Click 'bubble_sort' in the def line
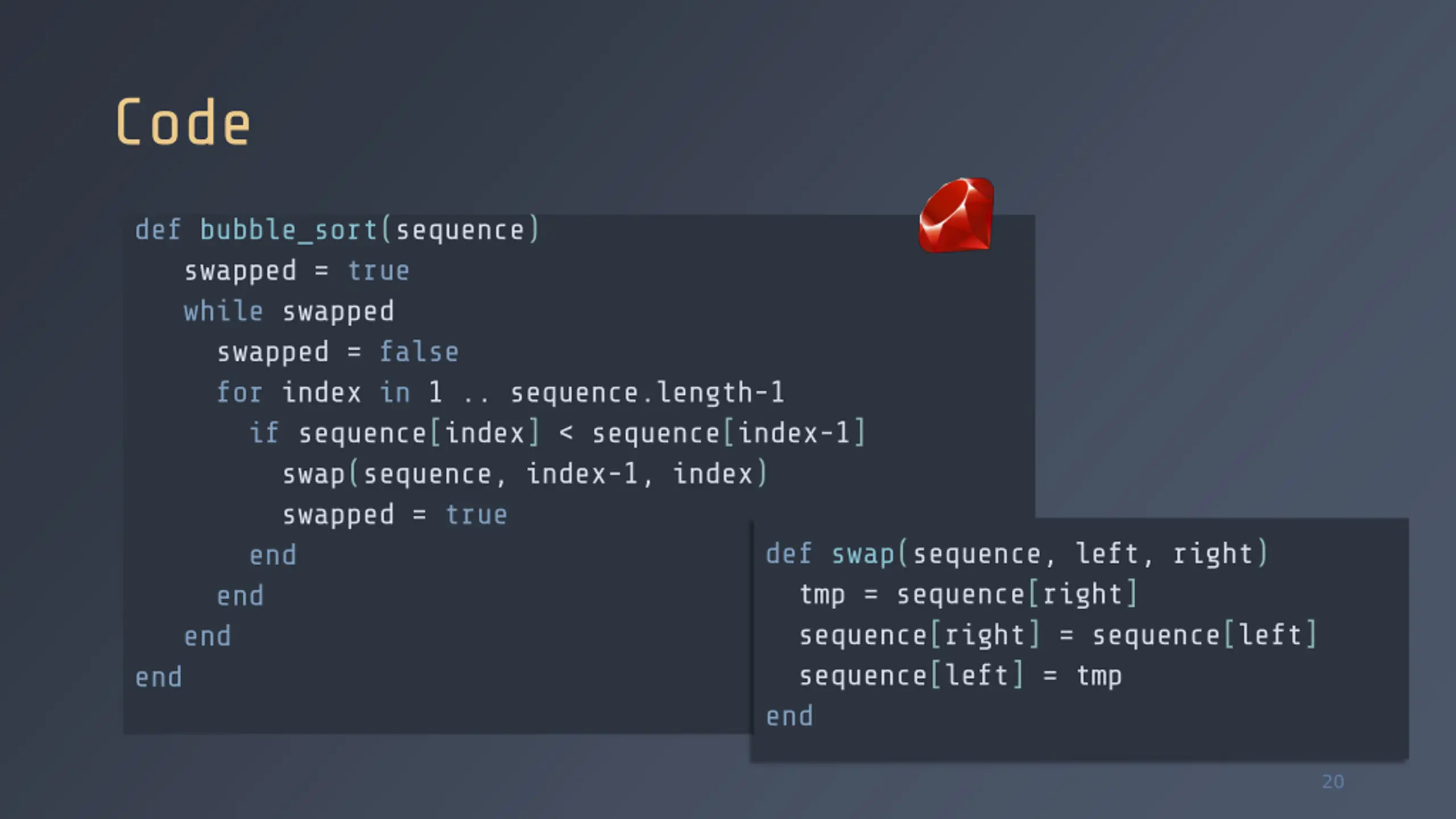Image resolution: width=1456 pixels, height=819 pixels. click(288, 230)
